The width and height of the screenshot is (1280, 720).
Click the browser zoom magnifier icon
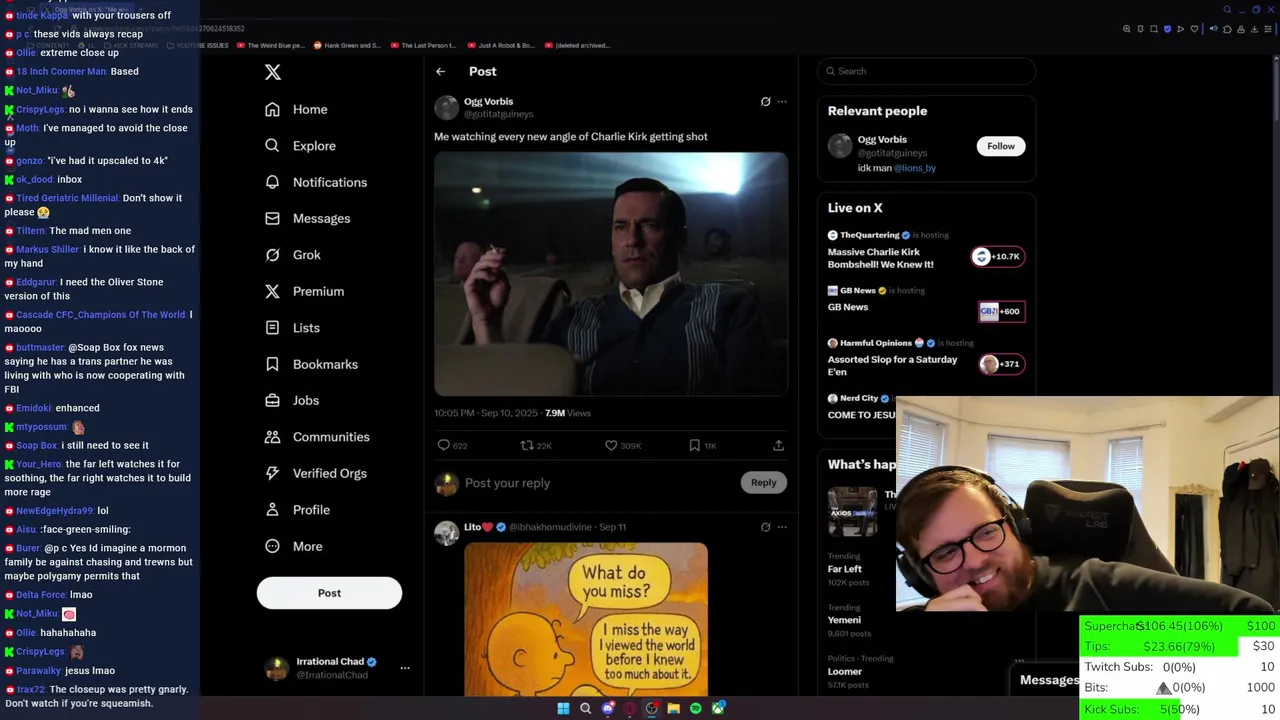point(1127,29)
